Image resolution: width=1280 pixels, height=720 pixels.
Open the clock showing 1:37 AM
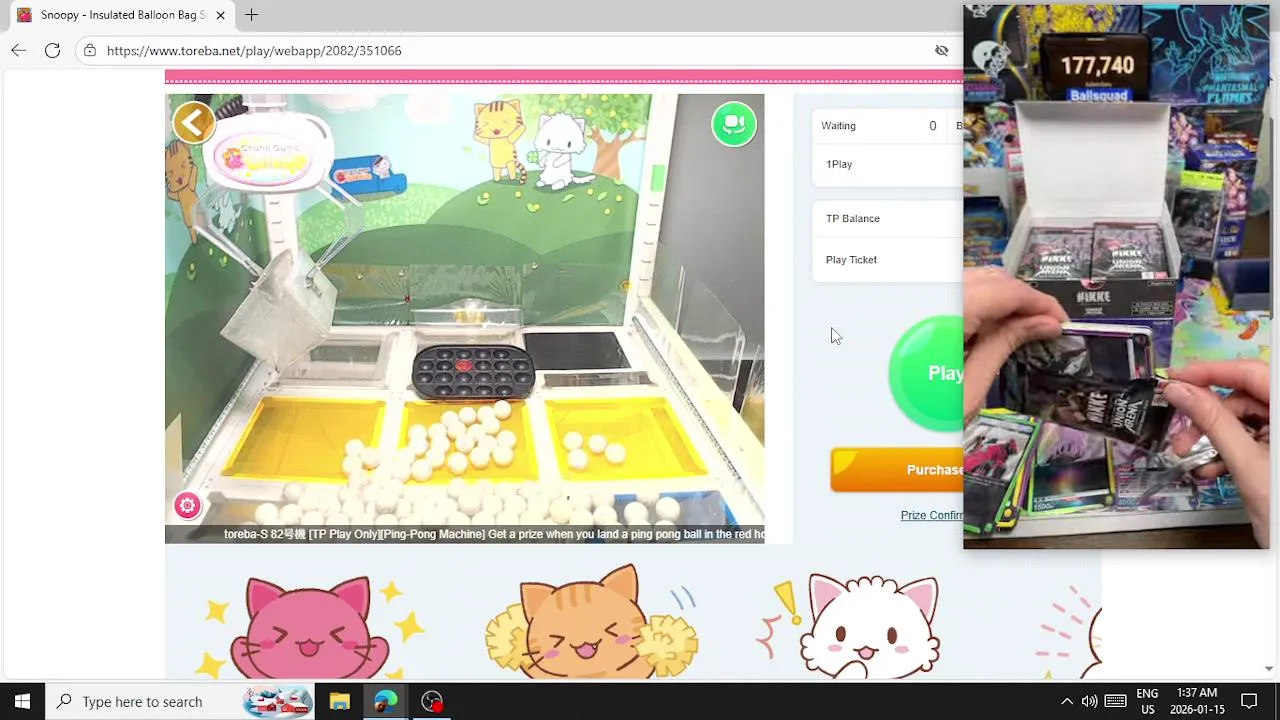[1197, 701]
